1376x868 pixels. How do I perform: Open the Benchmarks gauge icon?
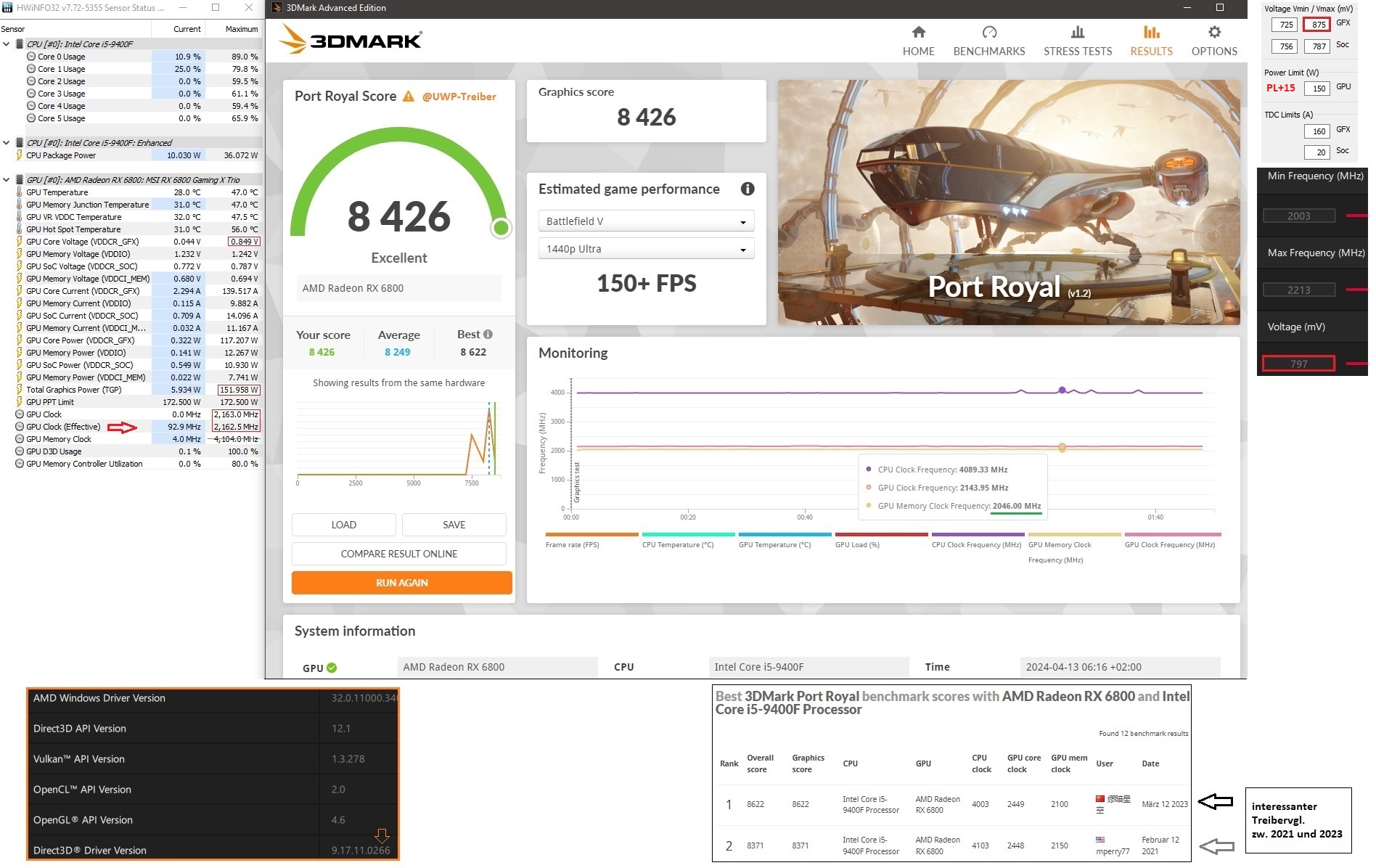pyautogui.click(x=989, y=32)
